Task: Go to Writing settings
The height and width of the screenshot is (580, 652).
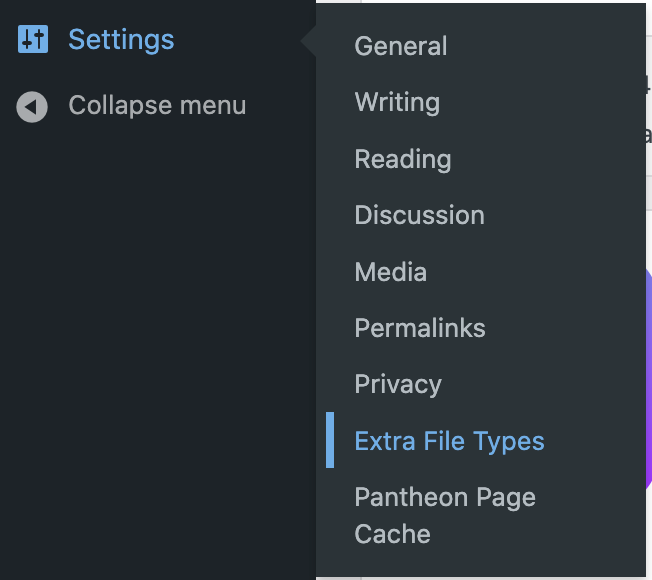Action: [x=397, y=102]
